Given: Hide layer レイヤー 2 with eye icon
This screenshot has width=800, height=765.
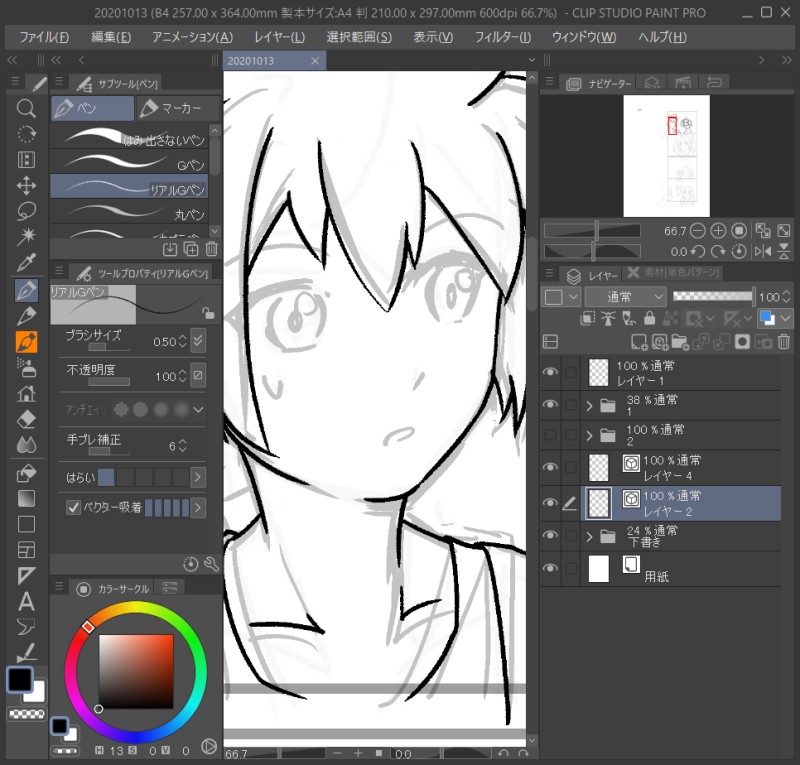Looking at the screenshot, I should pos(550,503).
